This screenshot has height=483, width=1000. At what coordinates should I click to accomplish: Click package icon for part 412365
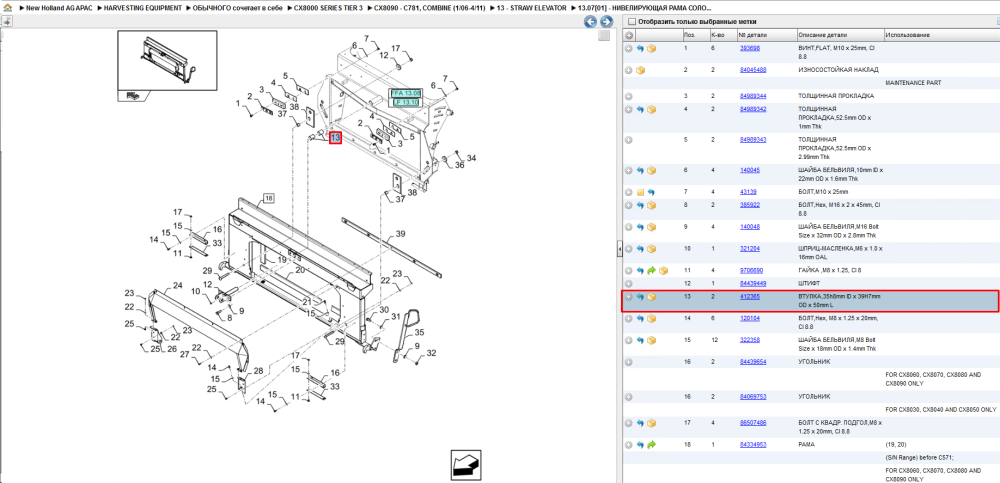(652, 297)
